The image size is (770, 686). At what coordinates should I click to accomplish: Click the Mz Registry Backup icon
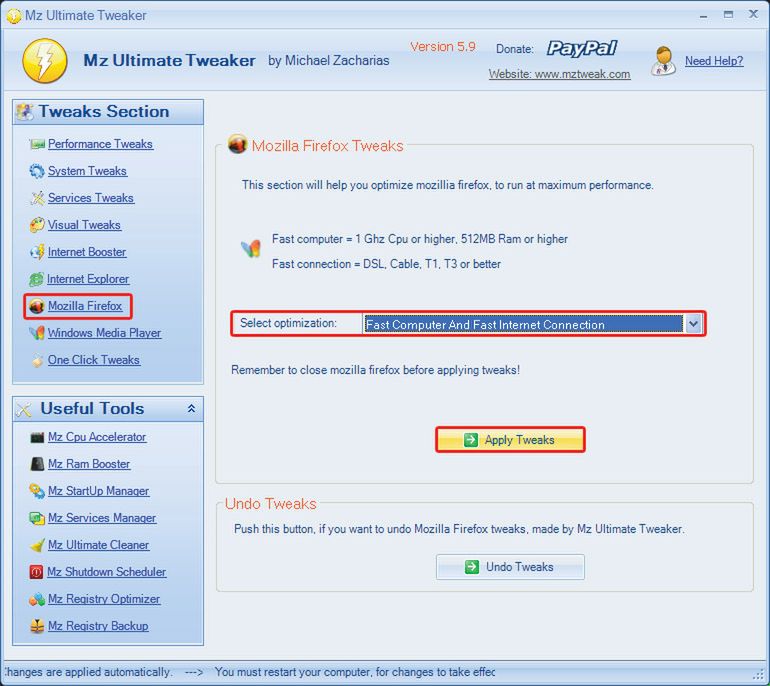[x=37, y=626]
